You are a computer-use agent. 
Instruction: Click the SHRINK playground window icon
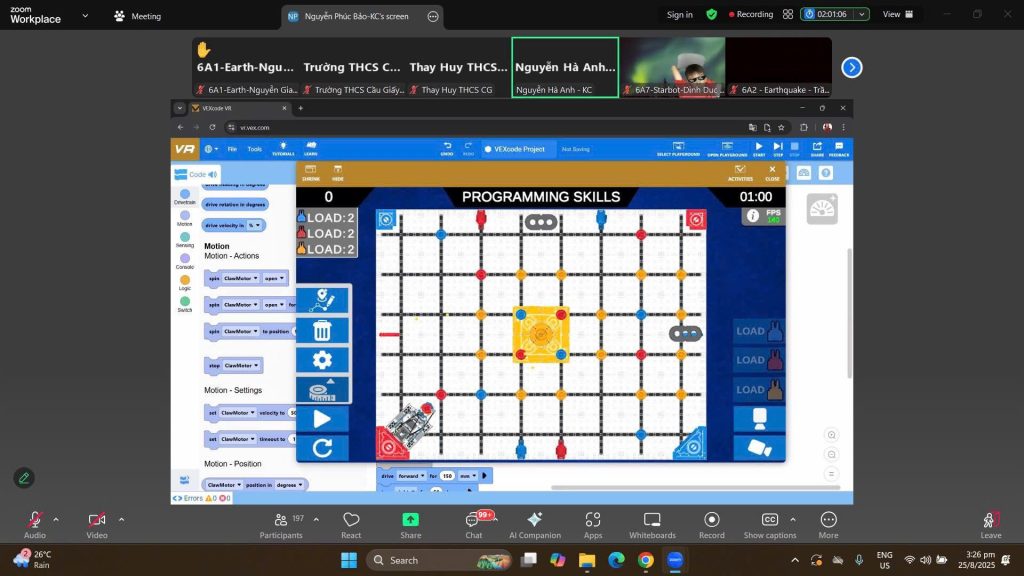311,173
